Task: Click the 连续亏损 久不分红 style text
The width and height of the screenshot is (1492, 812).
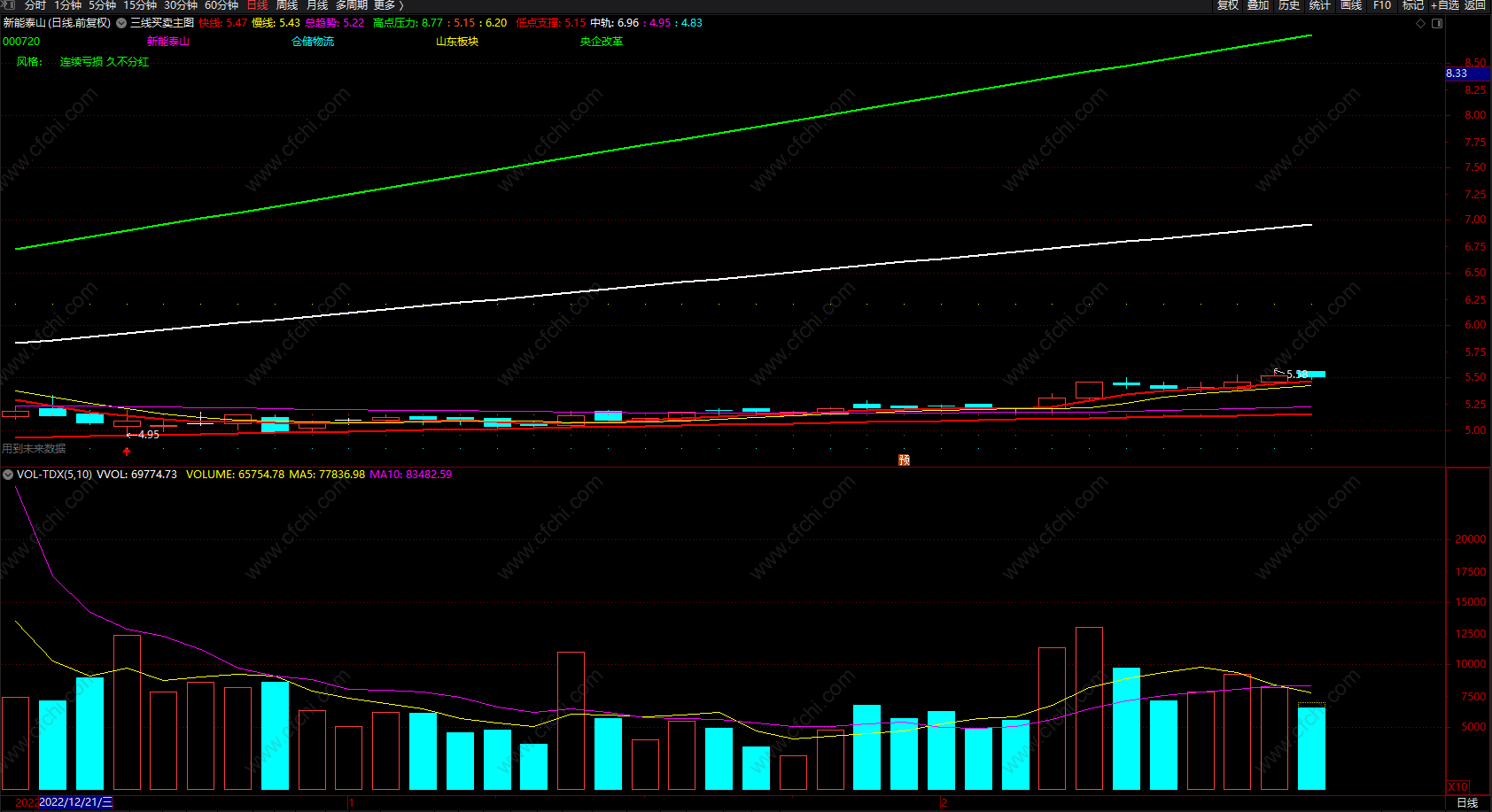Action: 105,62
